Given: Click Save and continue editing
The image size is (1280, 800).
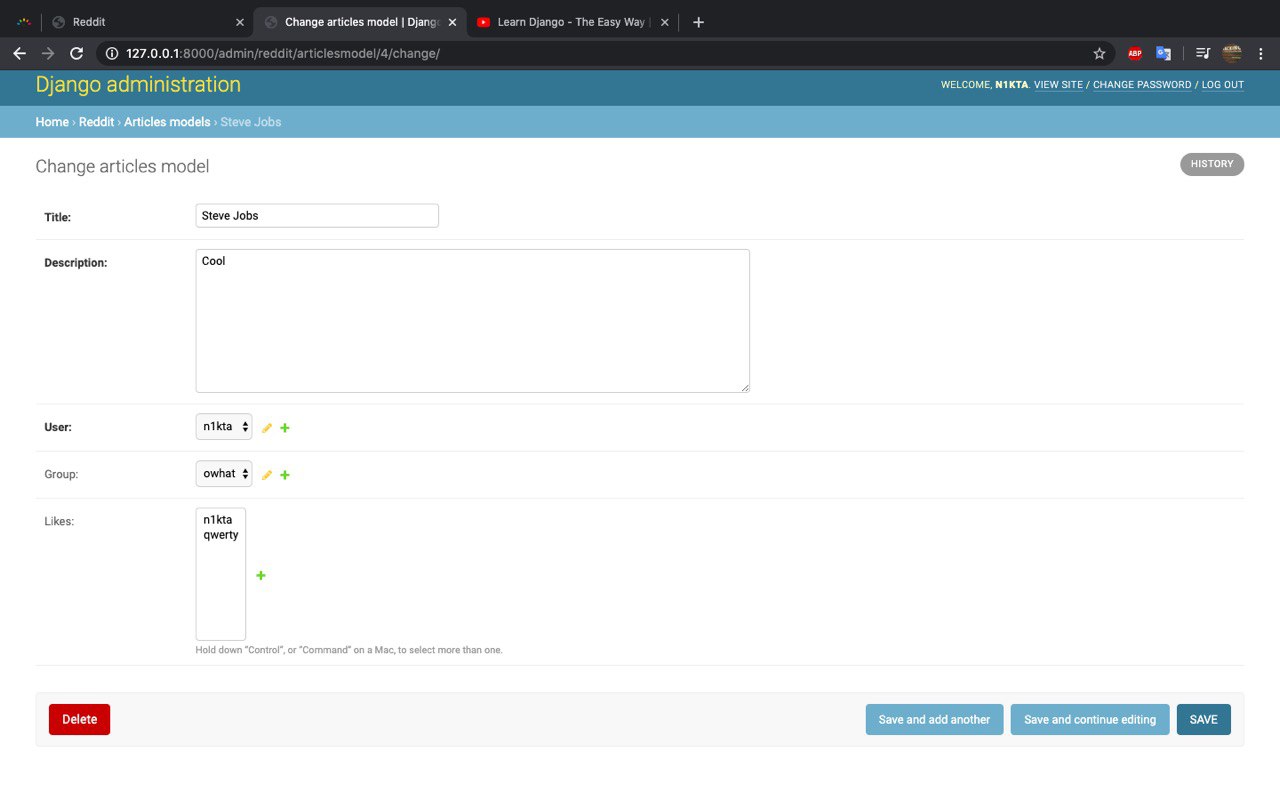Looking at the screenshot, I should pos(1090,720).
